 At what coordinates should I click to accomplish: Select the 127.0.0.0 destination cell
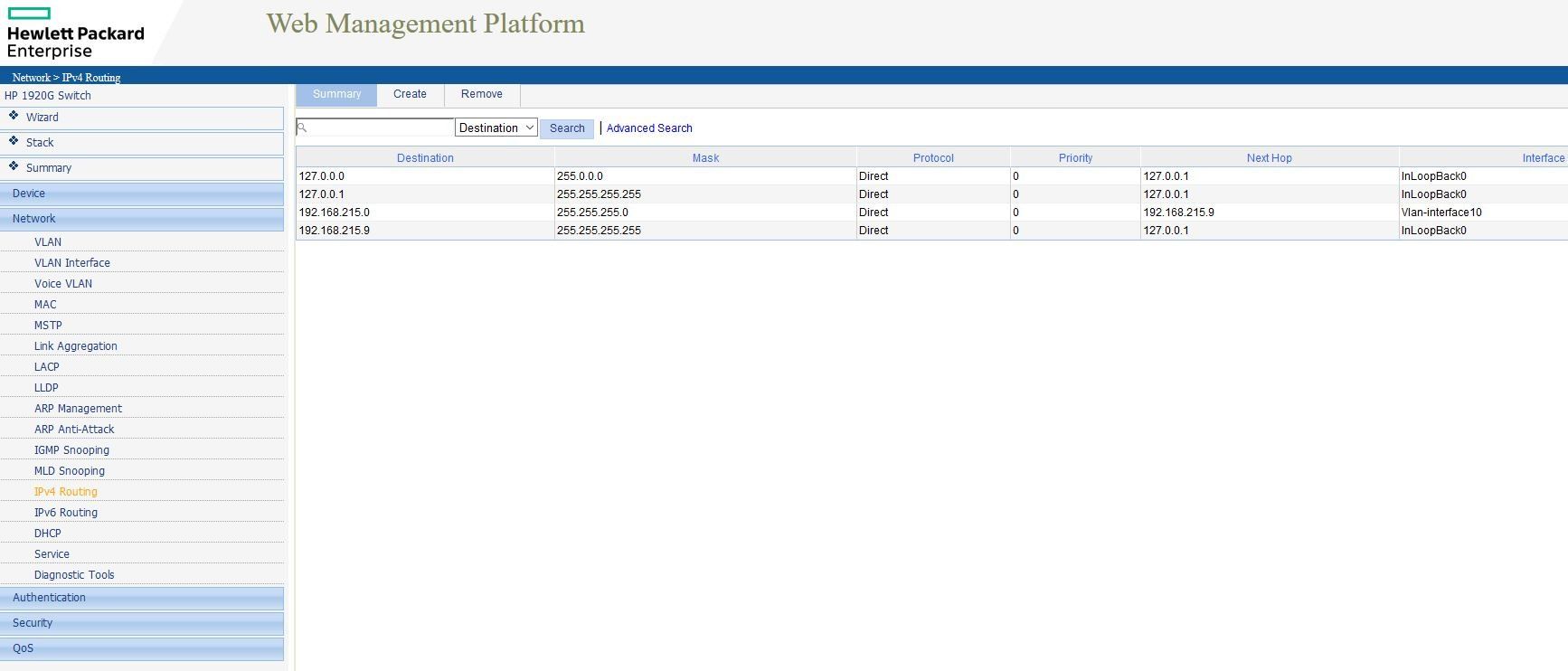click(425, 176)
